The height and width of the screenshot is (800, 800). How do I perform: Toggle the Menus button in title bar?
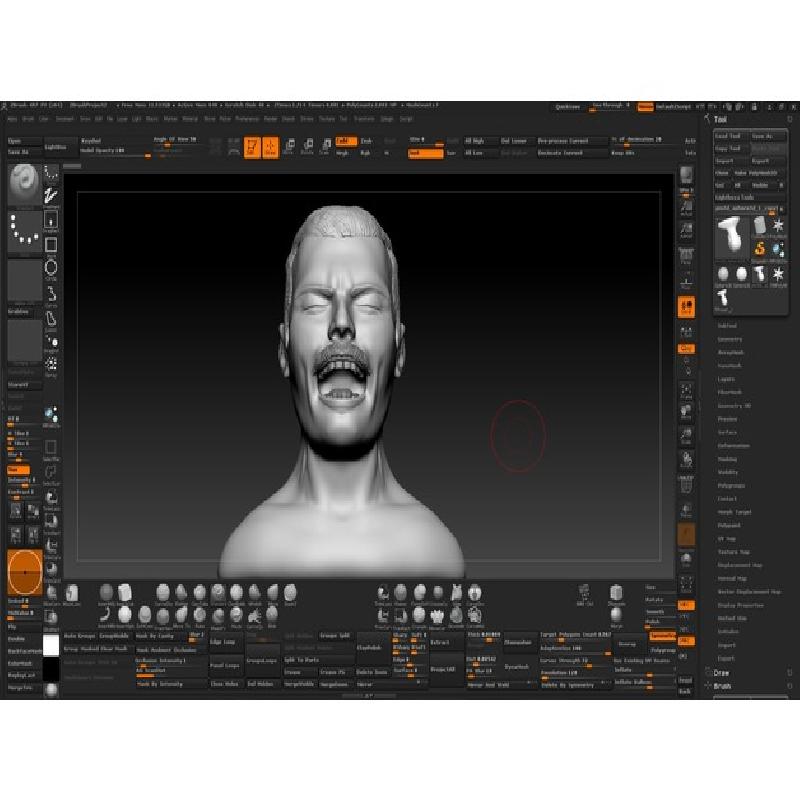point(645,107)
